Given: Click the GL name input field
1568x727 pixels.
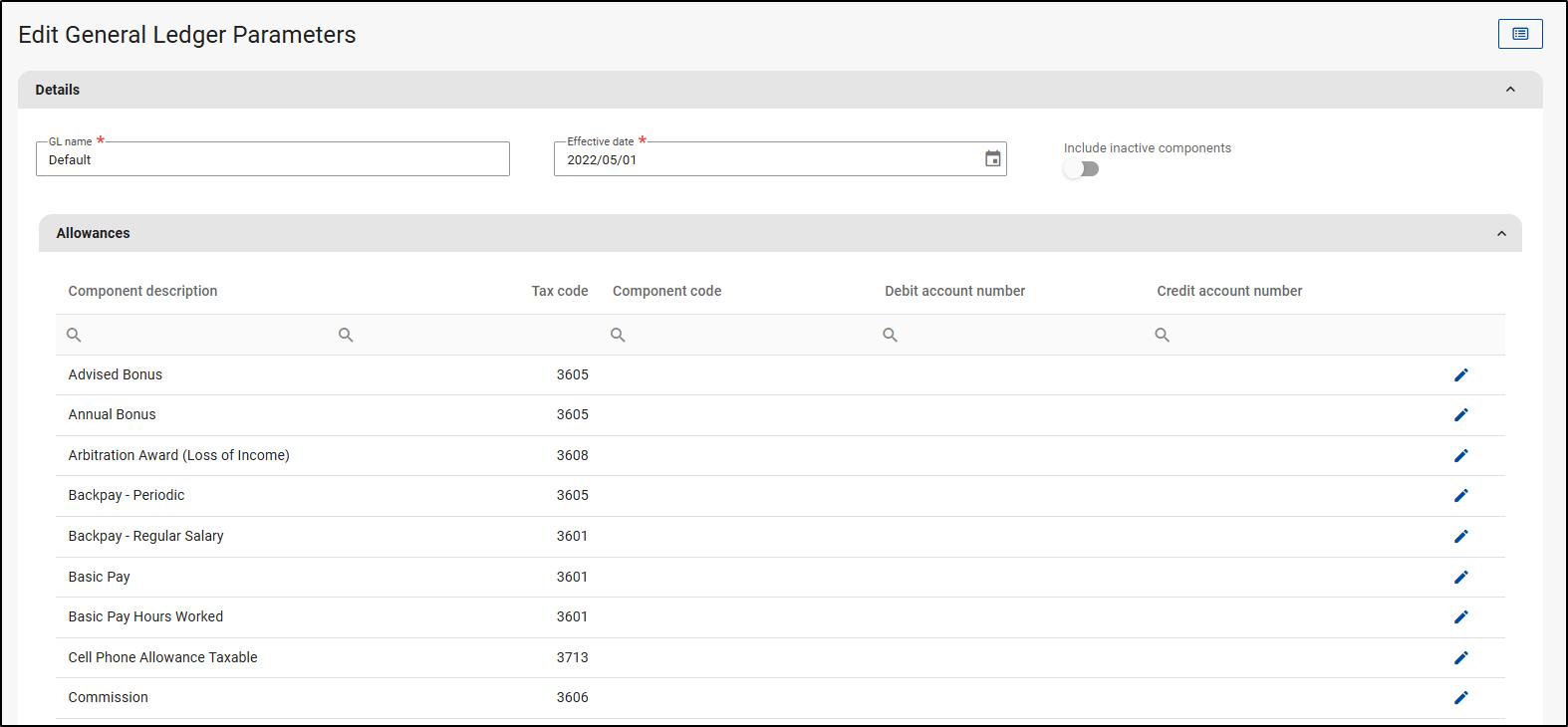Looking at the screenshot, I should (272, 159).
